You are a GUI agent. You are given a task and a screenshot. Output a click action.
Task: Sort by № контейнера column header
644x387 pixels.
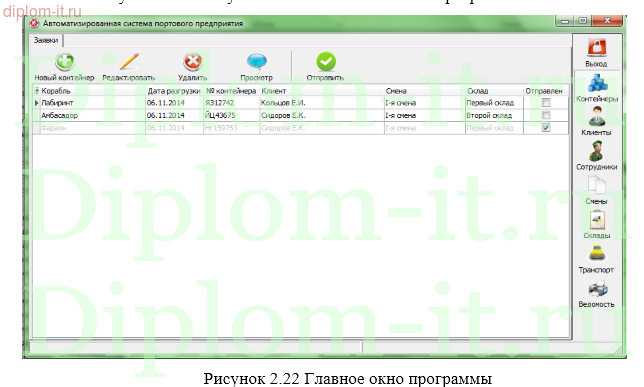point(231,91)
